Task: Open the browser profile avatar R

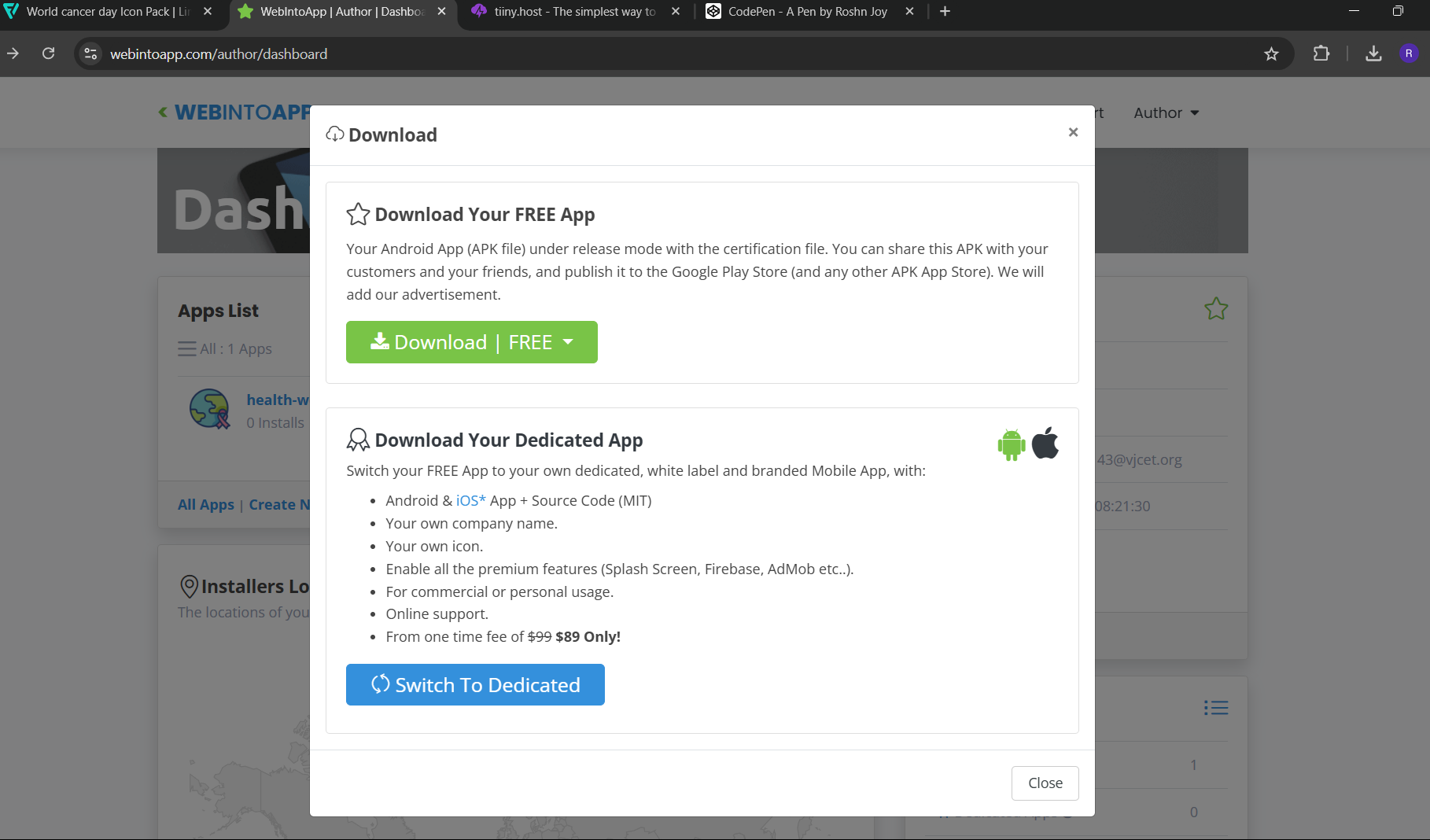Action: [x=1409, y=53]
